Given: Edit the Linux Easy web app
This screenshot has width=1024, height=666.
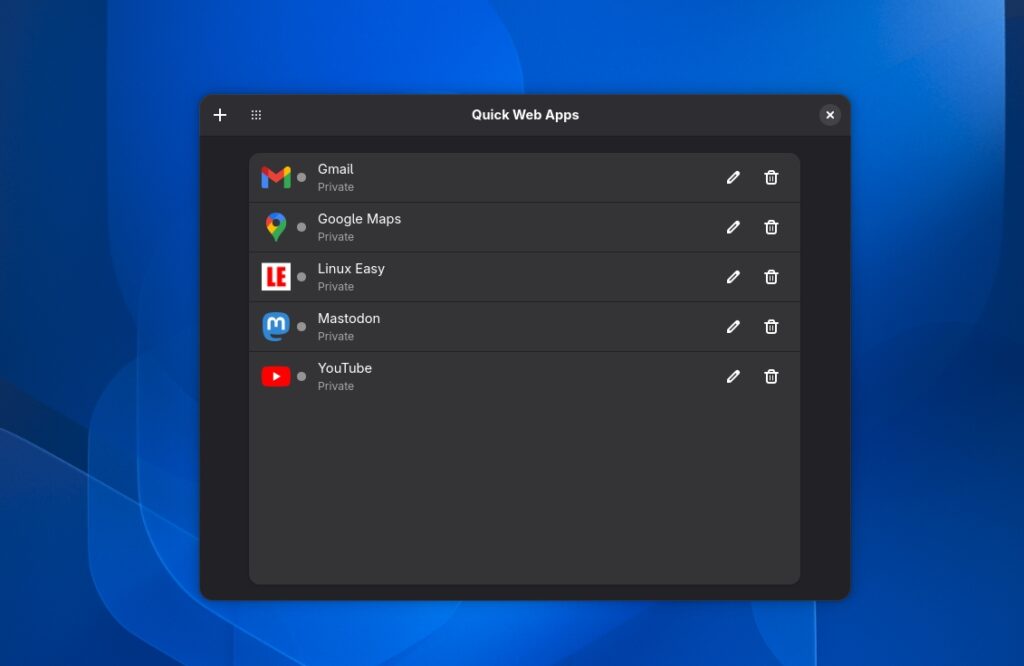Looking at the screenshot, I should 733,277.
